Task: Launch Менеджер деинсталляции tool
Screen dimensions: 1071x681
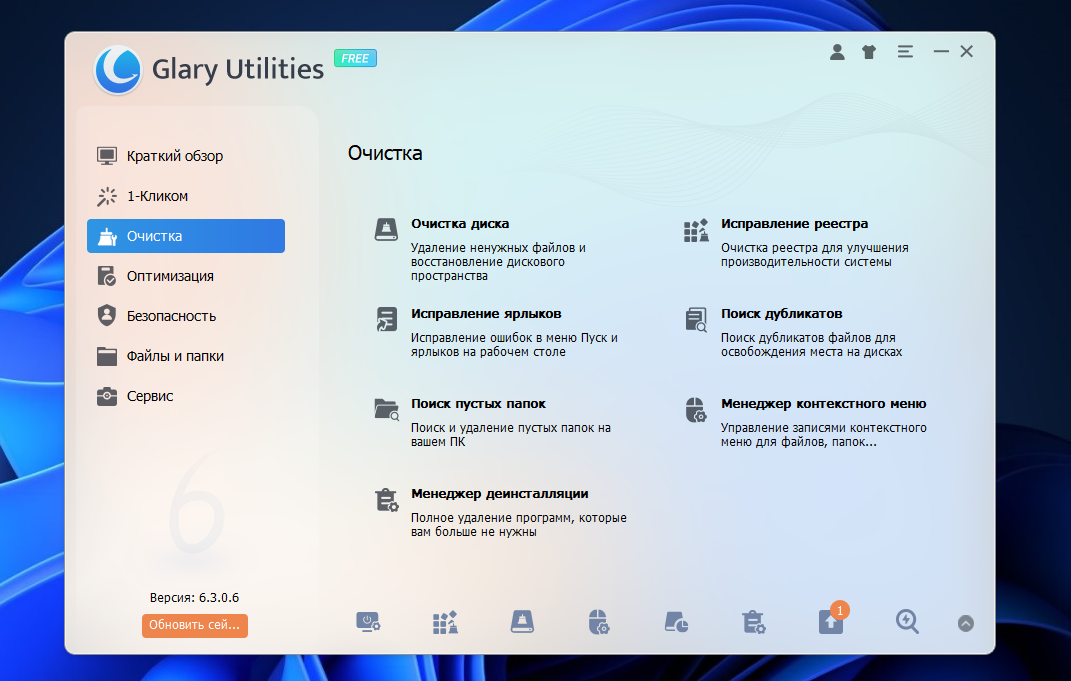Action: click(x=499, y=494)
